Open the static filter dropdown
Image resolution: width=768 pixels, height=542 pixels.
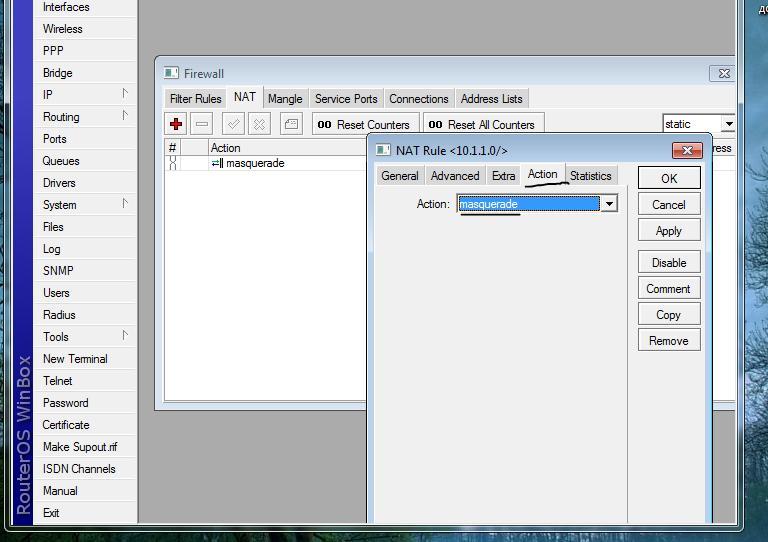coord(727,124)
